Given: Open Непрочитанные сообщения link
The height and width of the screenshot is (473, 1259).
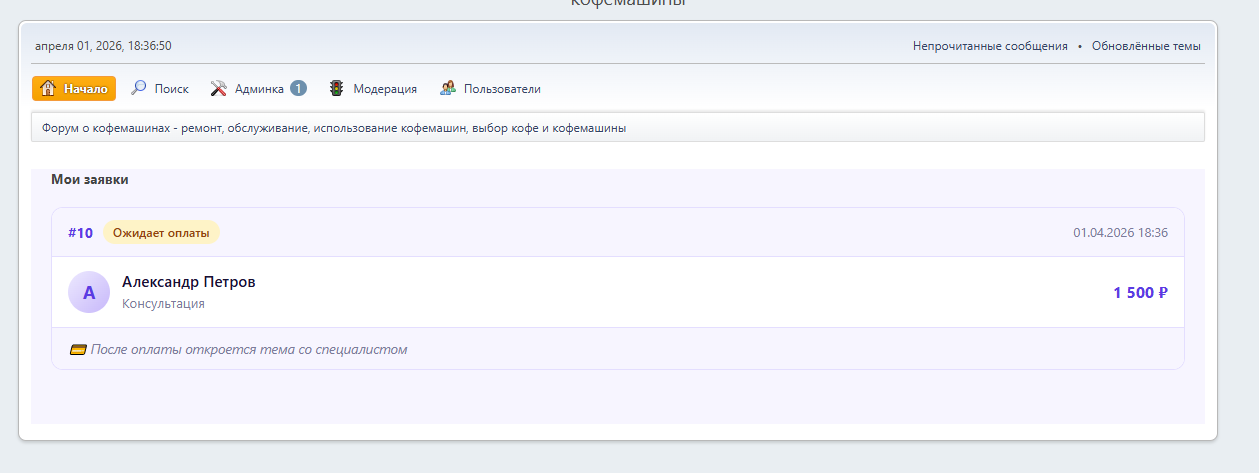Looking at the screenshot, I should [989, 46].
